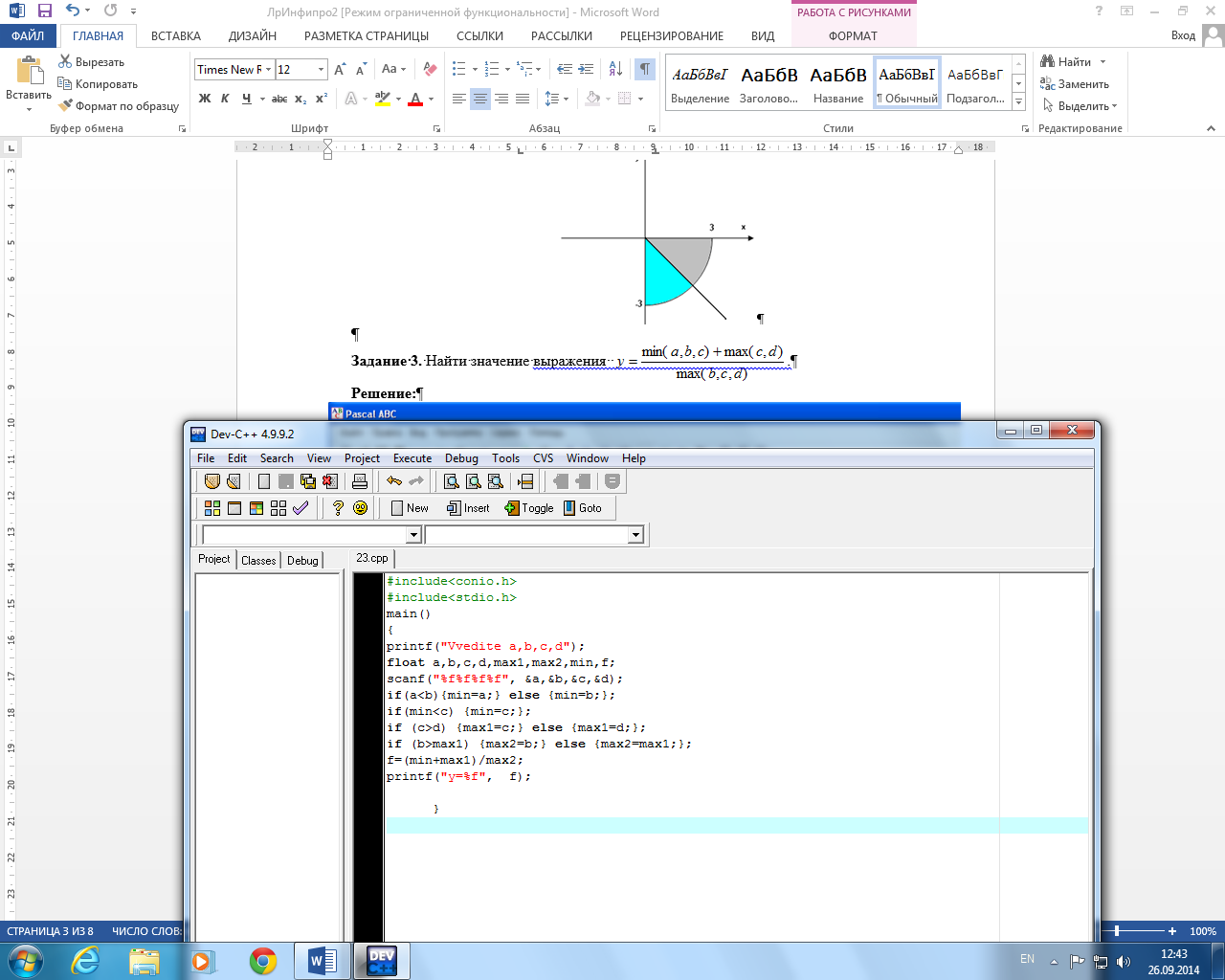Click the Save icon in Dev-C++ toolbar
Image resolution: width=1225 pixels, height=980 pixels.
click(285, 481)
